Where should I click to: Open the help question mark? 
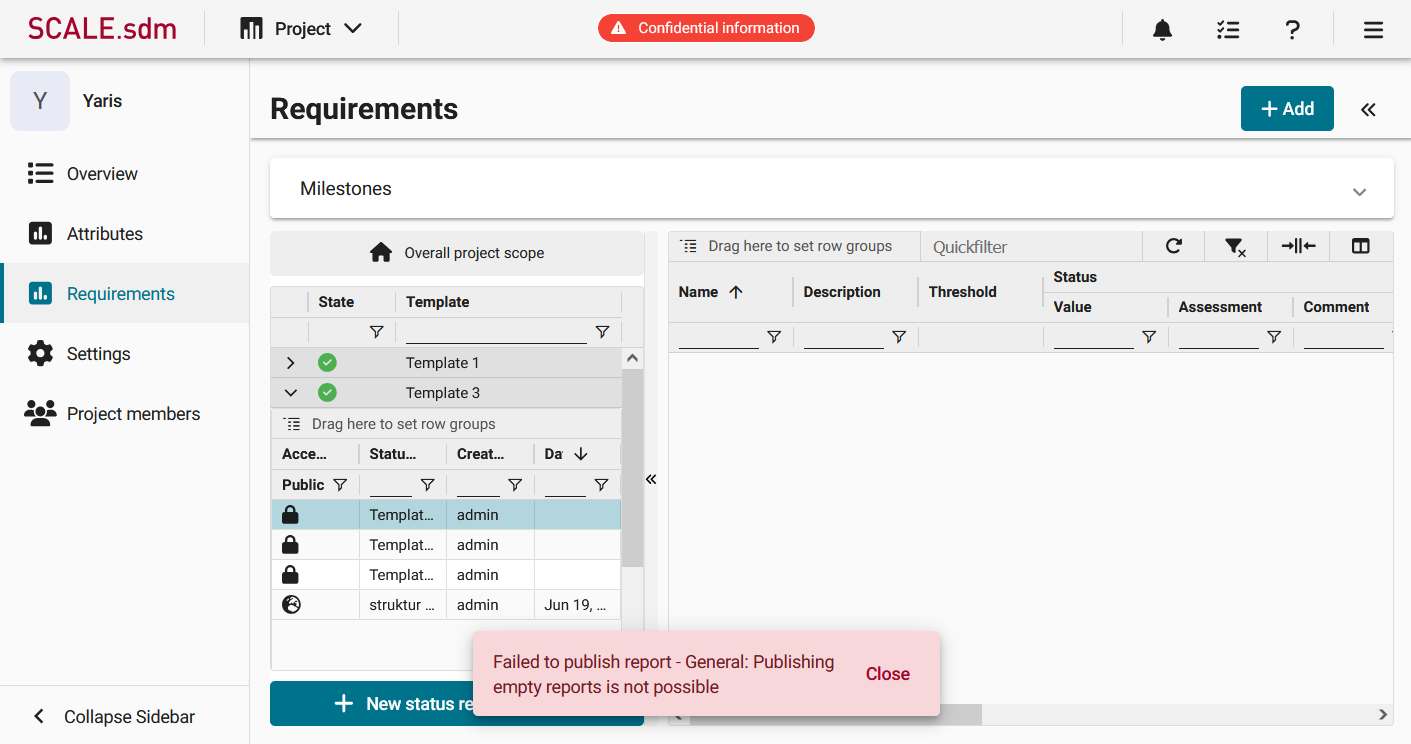coord(1293,30)
